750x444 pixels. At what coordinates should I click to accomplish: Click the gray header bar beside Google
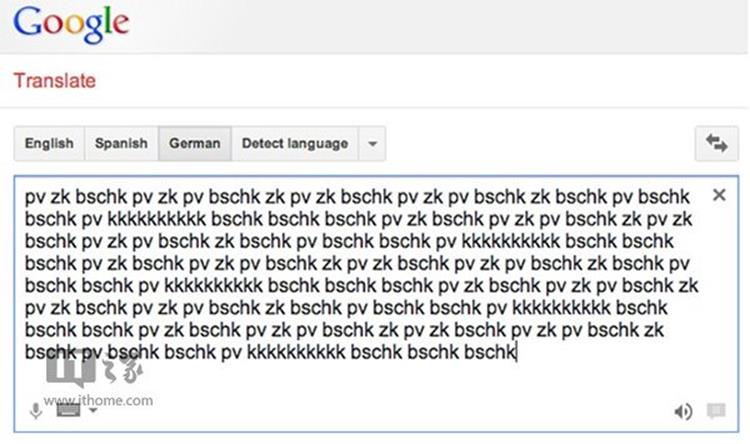[x=450, y=25]
